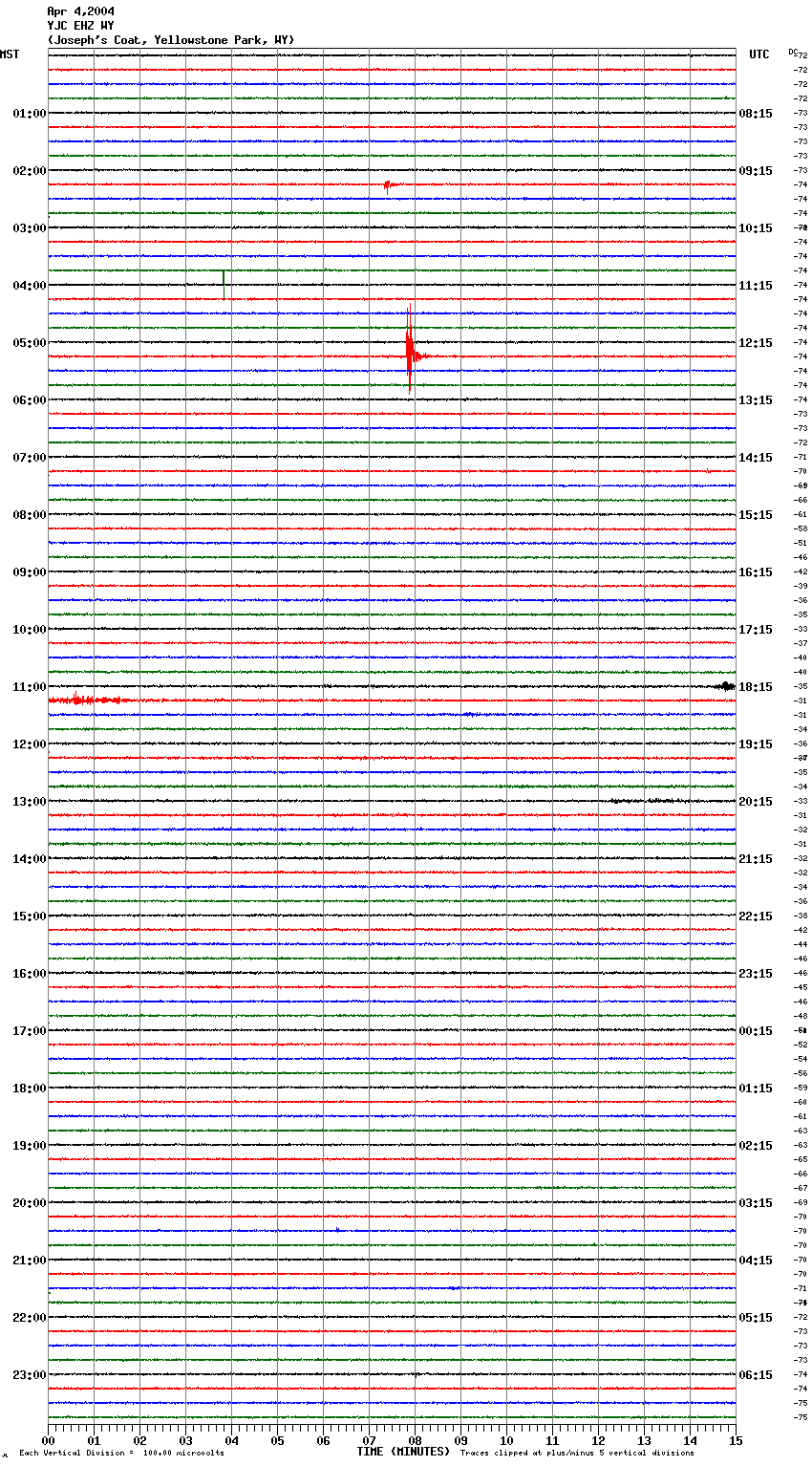Choose the 08:00 MST time label
This screenshot has width=812, height=1466.
point(30,515)
